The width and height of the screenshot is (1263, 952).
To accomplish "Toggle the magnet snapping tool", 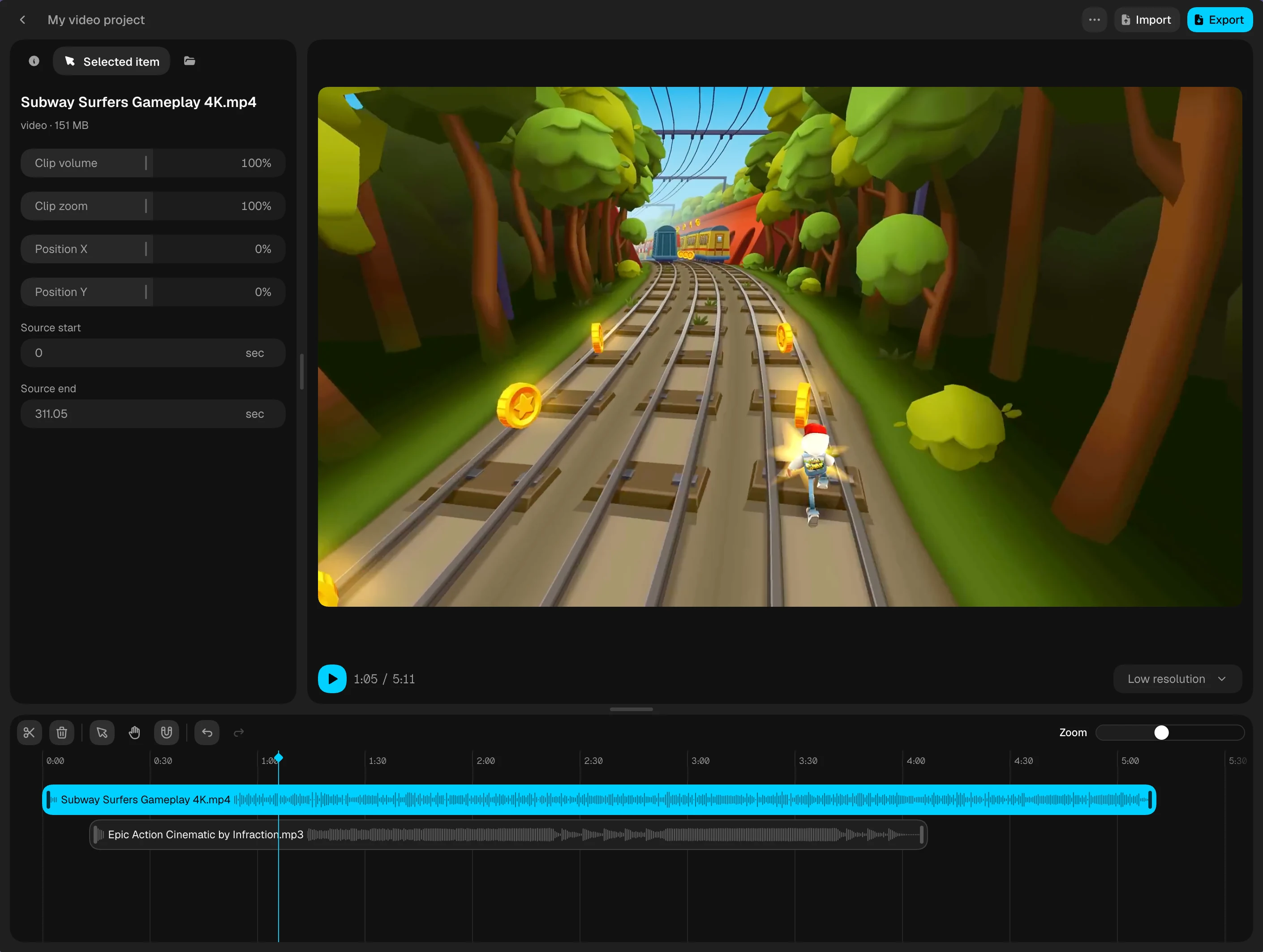I will [167, 732].
